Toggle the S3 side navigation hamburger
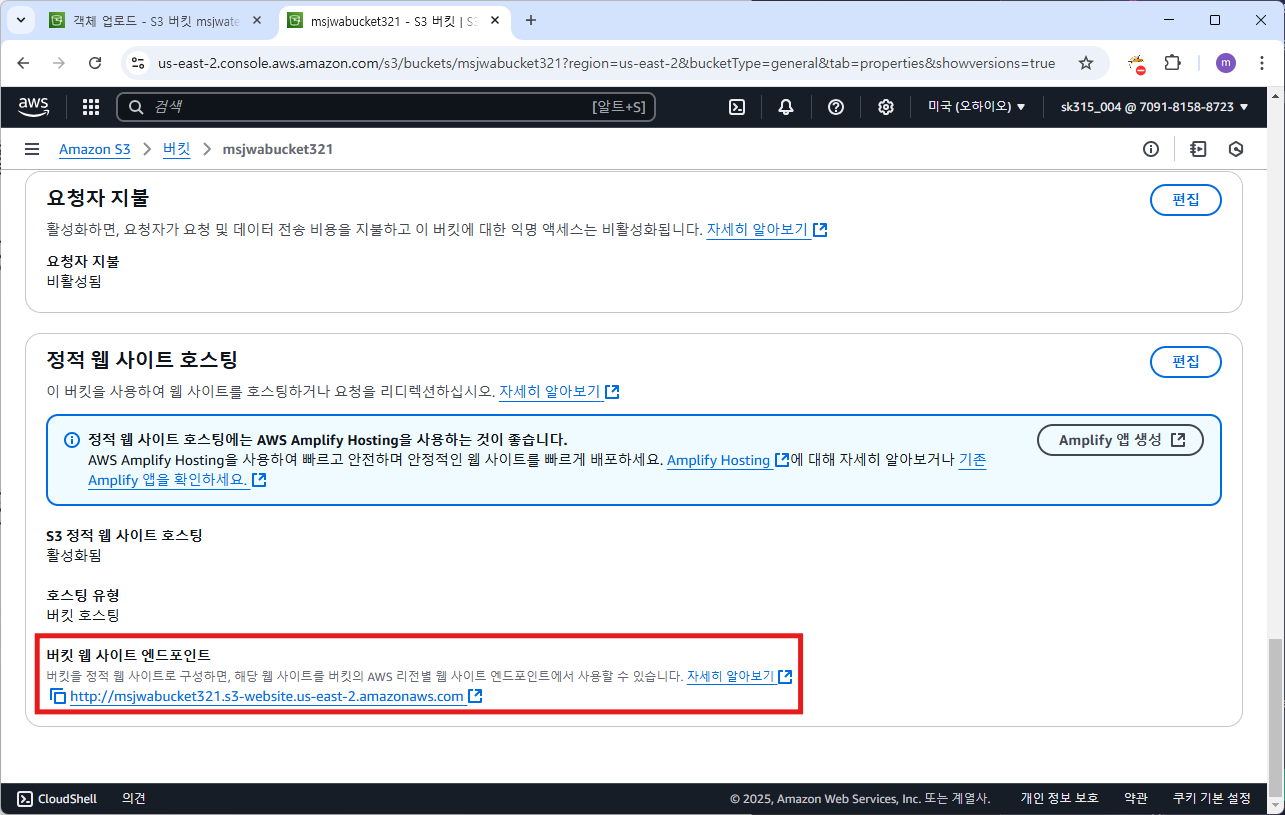The image size is (1285, 815). [32, 149]
